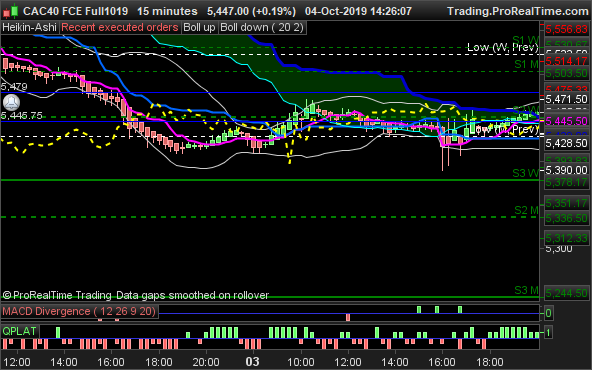Click the magenta 5,445.50 current price tag
This screenshot has height=370, width=592.
tap(566, 121)
